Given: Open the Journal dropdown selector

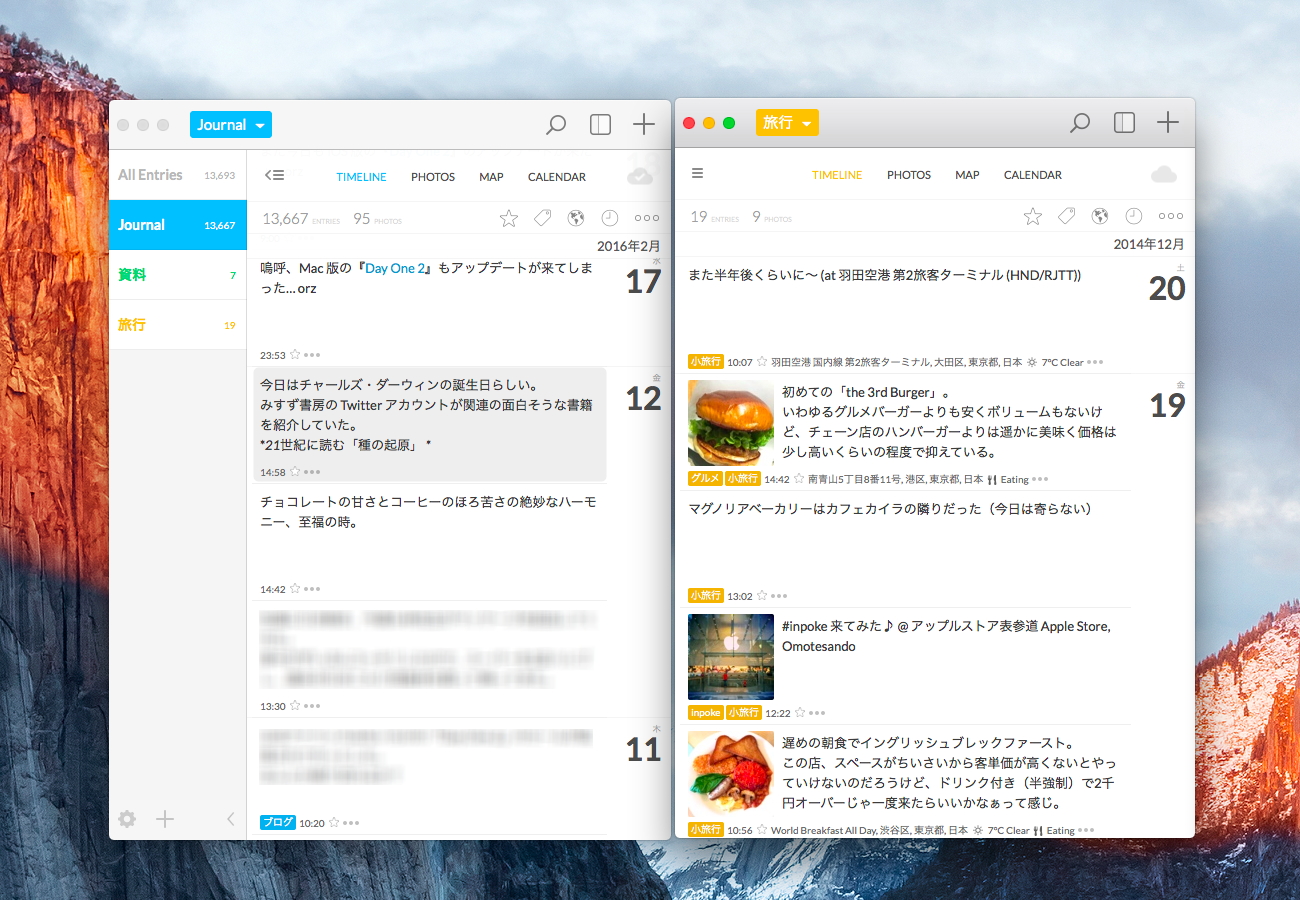Looking at the screenshot, I should pos(231,125).
